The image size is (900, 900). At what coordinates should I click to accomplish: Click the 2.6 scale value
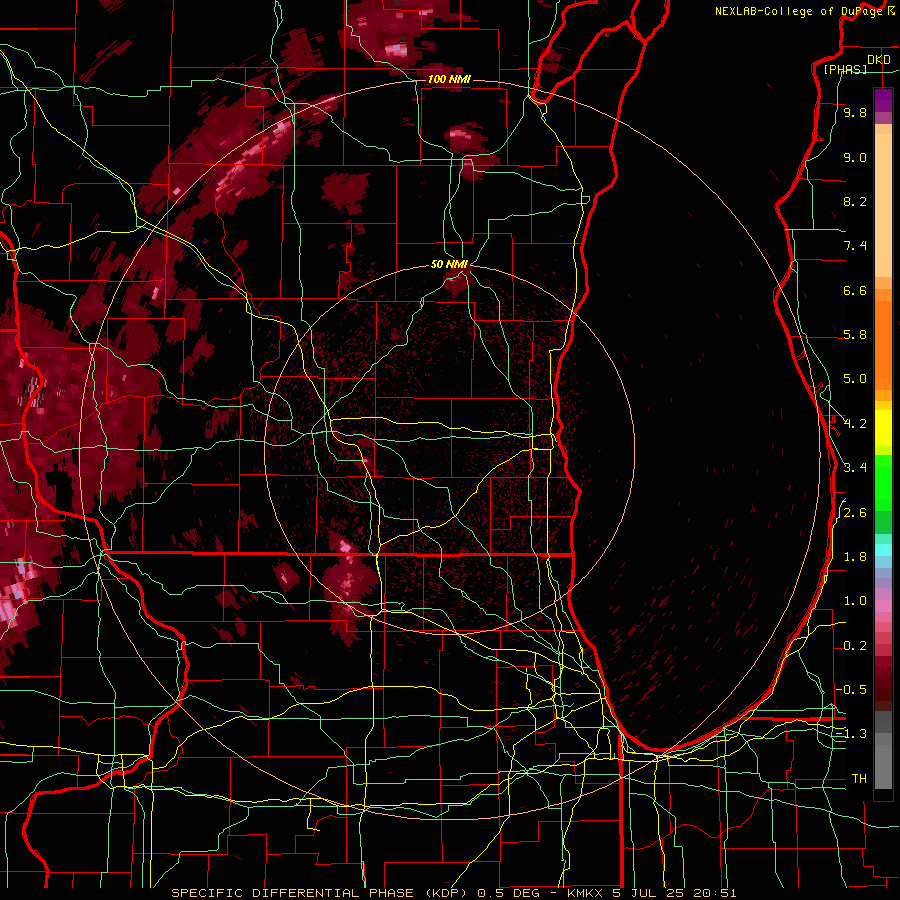tap(855, 513)
